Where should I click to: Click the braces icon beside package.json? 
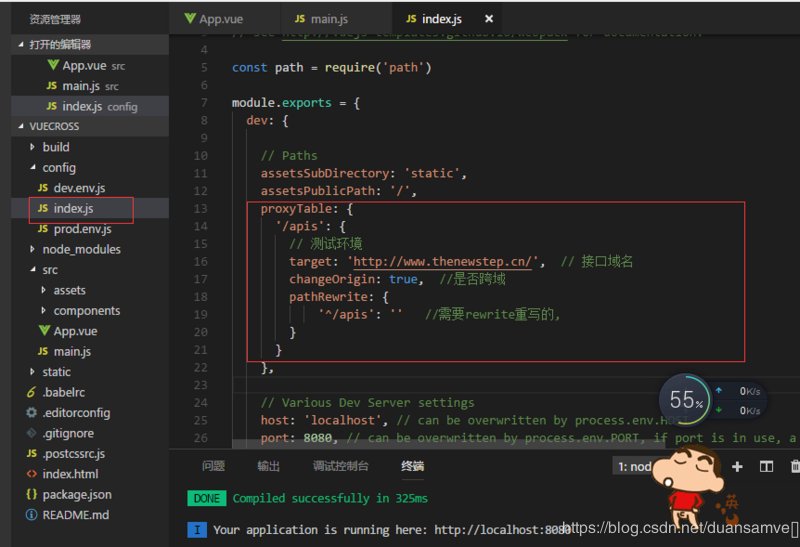click(32, 494)
